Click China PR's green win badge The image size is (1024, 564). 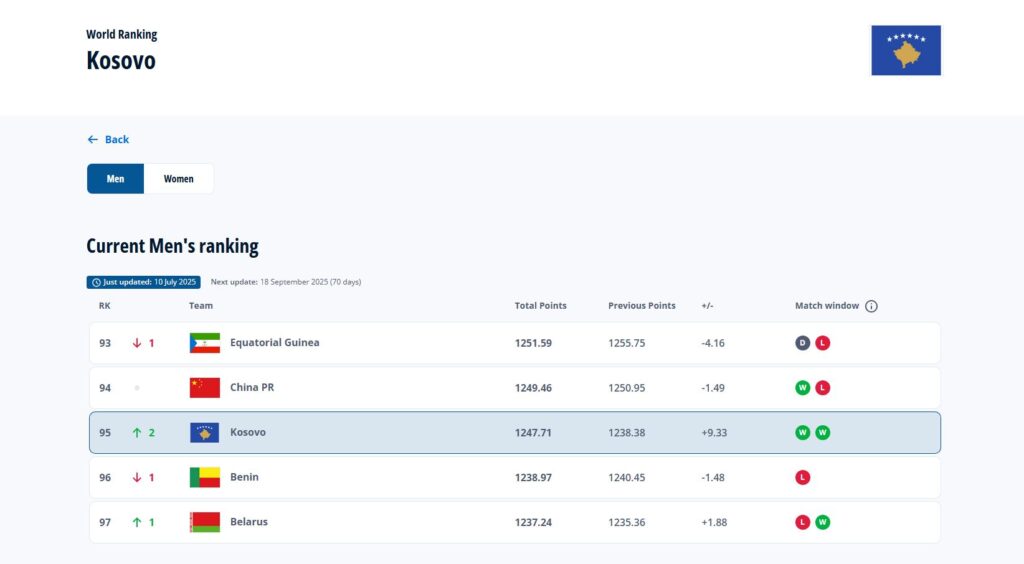click(x=803, y=388)
